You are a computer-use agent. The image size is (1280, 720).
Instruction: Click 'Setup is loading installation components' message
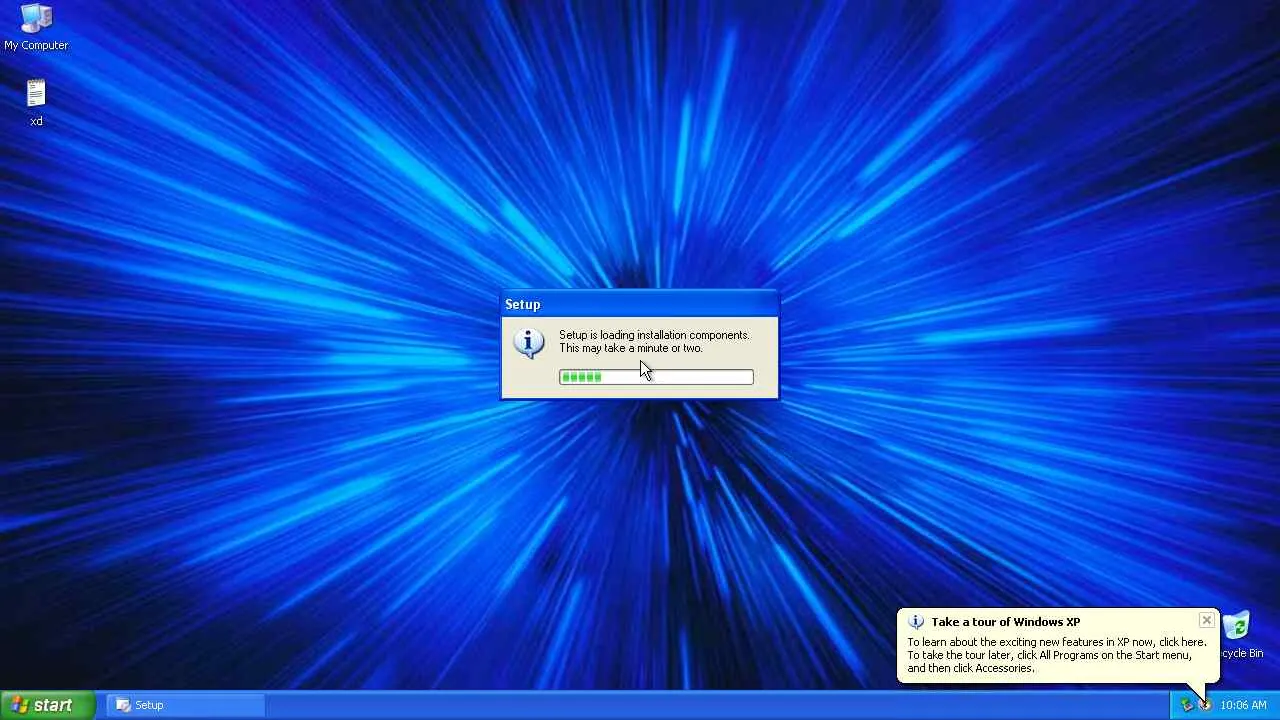coord(654,335)
